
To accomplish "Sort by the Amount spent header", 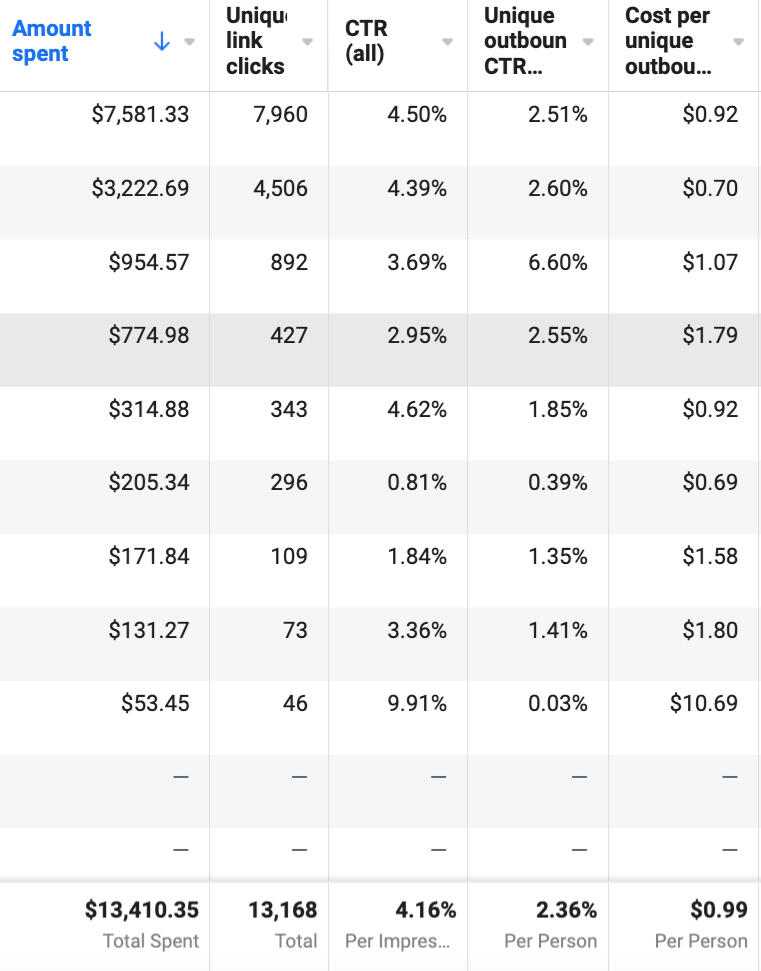I will (x=52, y=41).
